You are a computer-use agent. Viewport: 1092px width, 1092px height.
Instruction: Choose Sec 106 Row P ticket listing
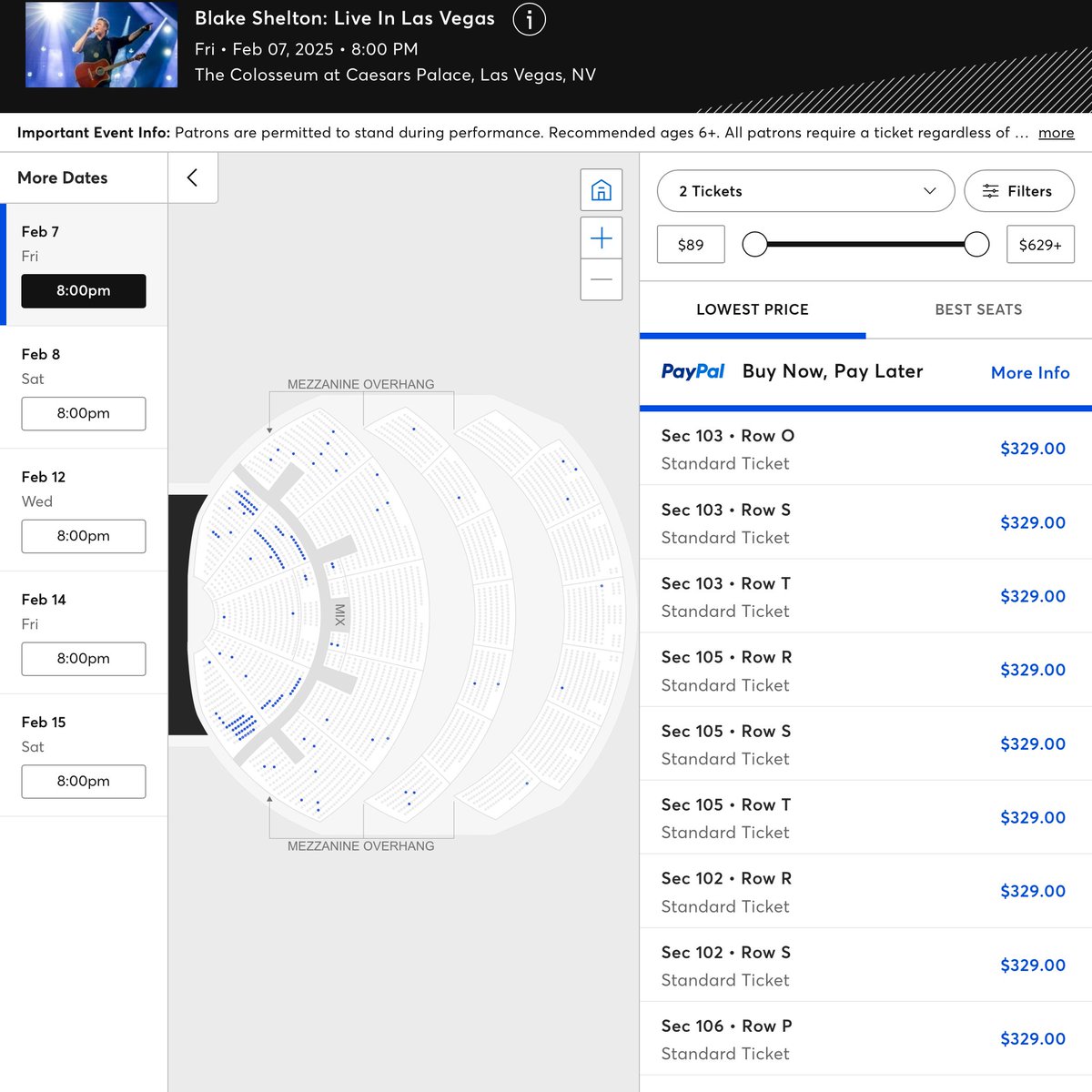[865, 1038]
